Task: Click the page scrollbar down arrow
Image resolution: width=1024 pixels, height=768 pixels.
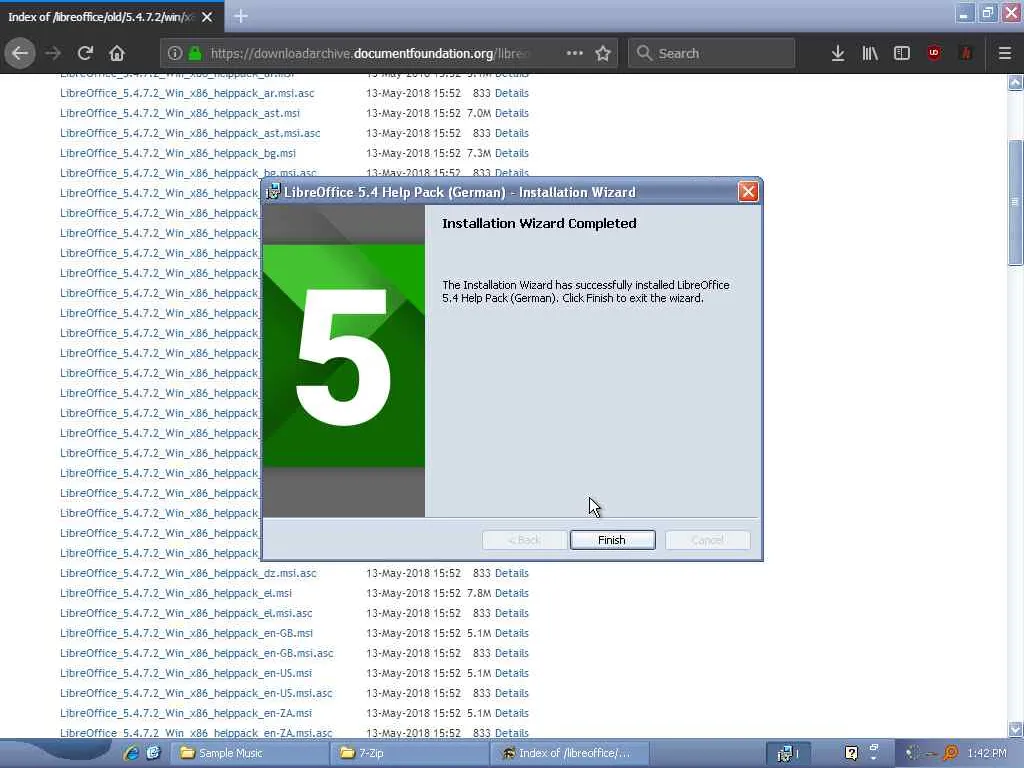Action: [x=1016, y=729]
